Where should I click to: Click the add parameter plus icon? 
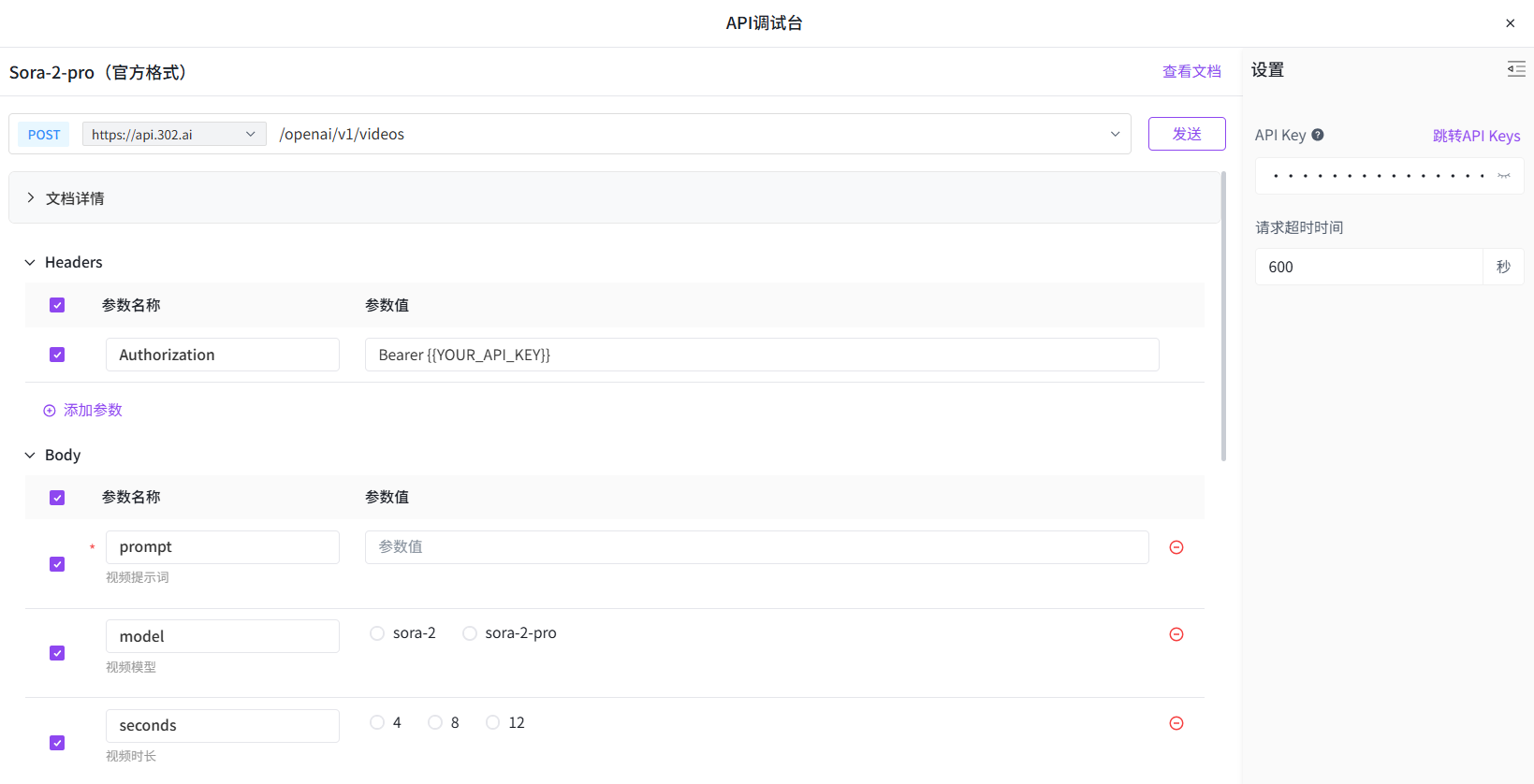pyautogui.click(x=50, y=411)
